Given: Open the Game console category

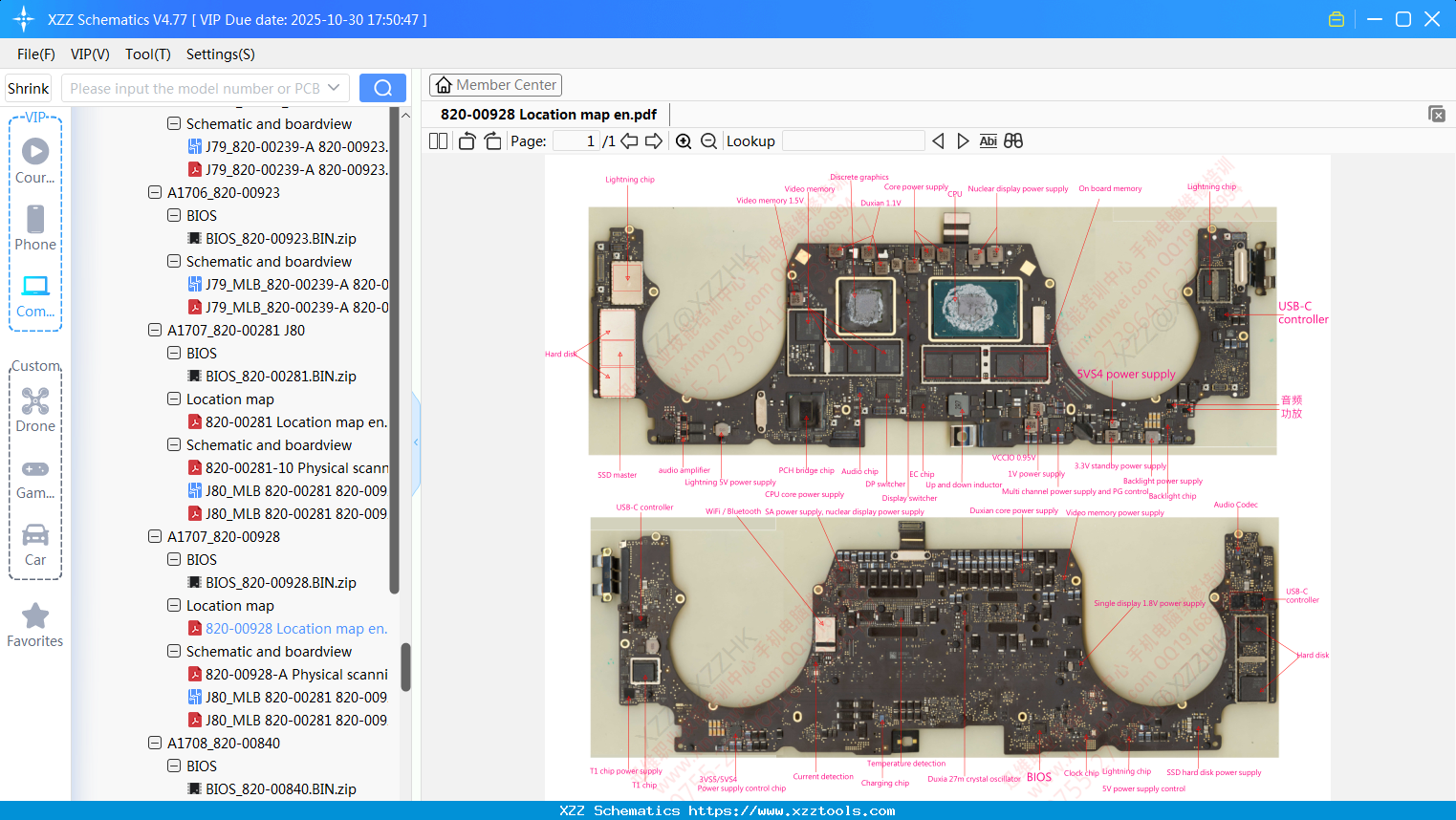Looking at the screenshot, I should [x=35, y=479].
